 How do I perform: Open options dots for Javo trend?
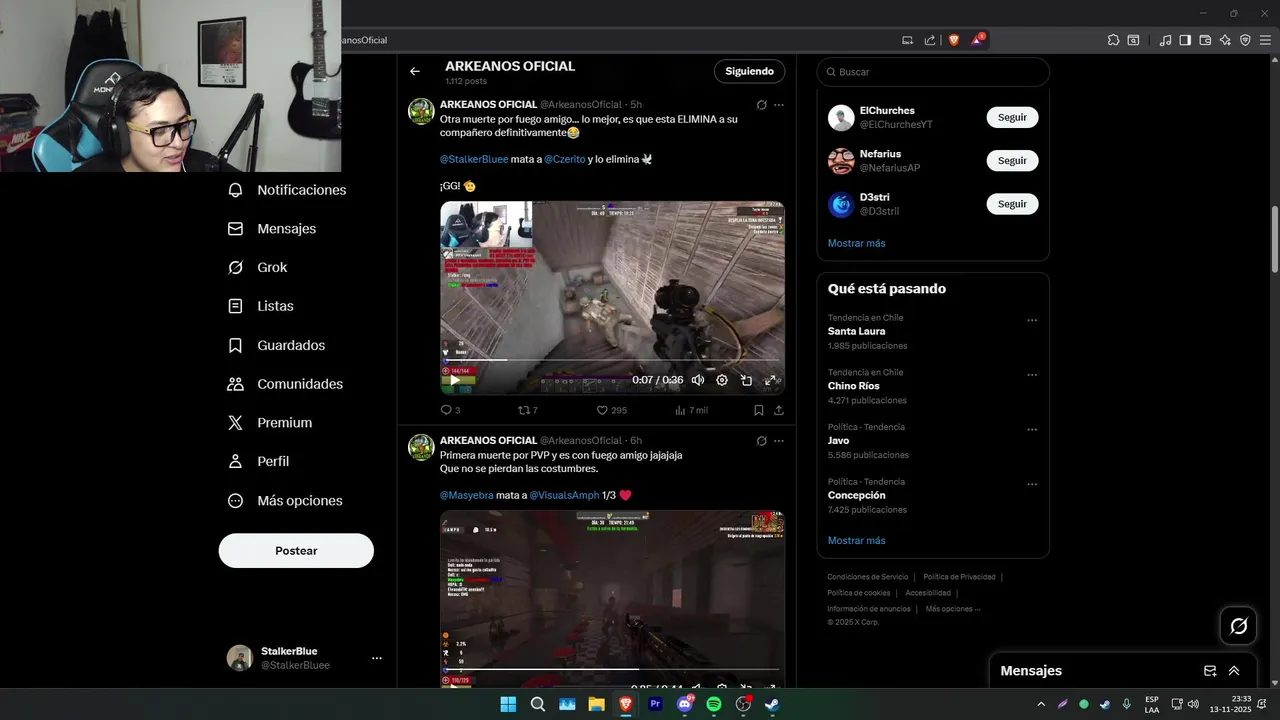pyautogui.click(x=1032, y=430)
